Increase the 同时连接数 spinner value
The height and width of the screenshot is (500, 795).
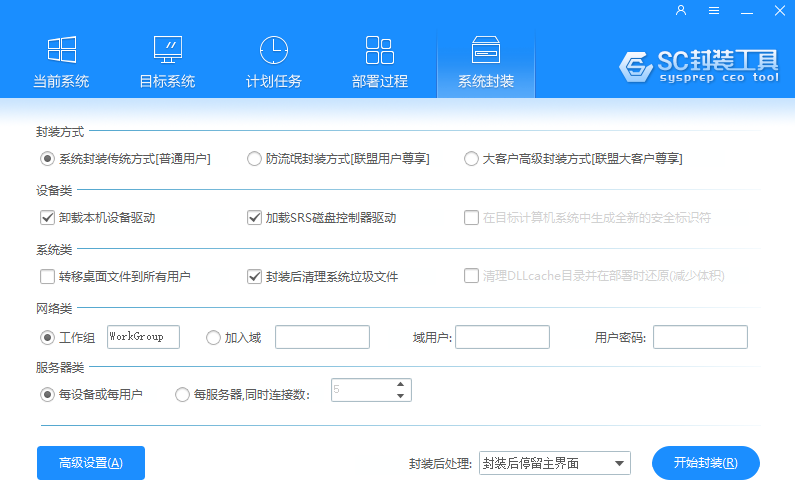[401, 384]
